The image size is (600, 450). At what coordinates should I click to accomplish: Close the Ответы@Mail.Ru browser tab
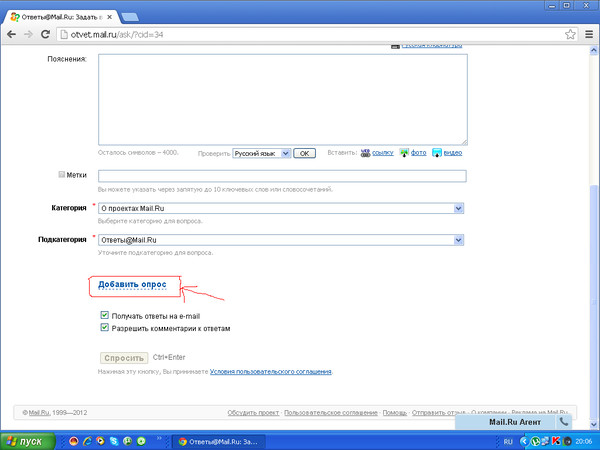[109, 17]
